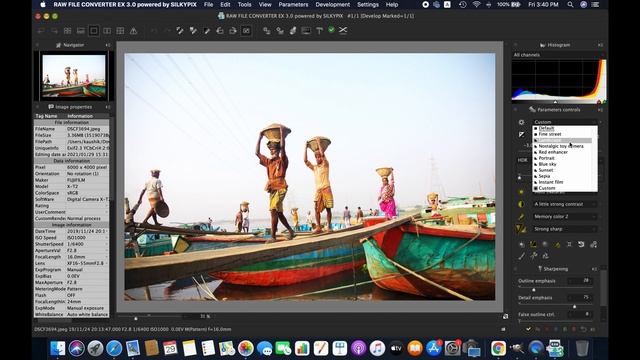The image size is (640, 360).
Task: Open the 'Strong sharp' dropdown
Action: [565, 229]
